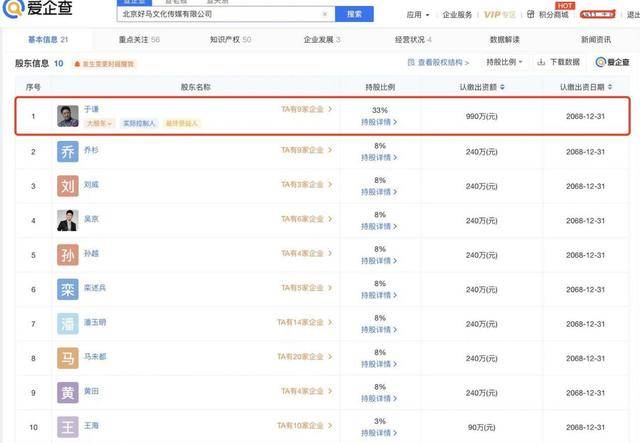Click the bell icon for 发生变更时提醒我
Screen dimensions: 640x443
(x=77, y=64)
